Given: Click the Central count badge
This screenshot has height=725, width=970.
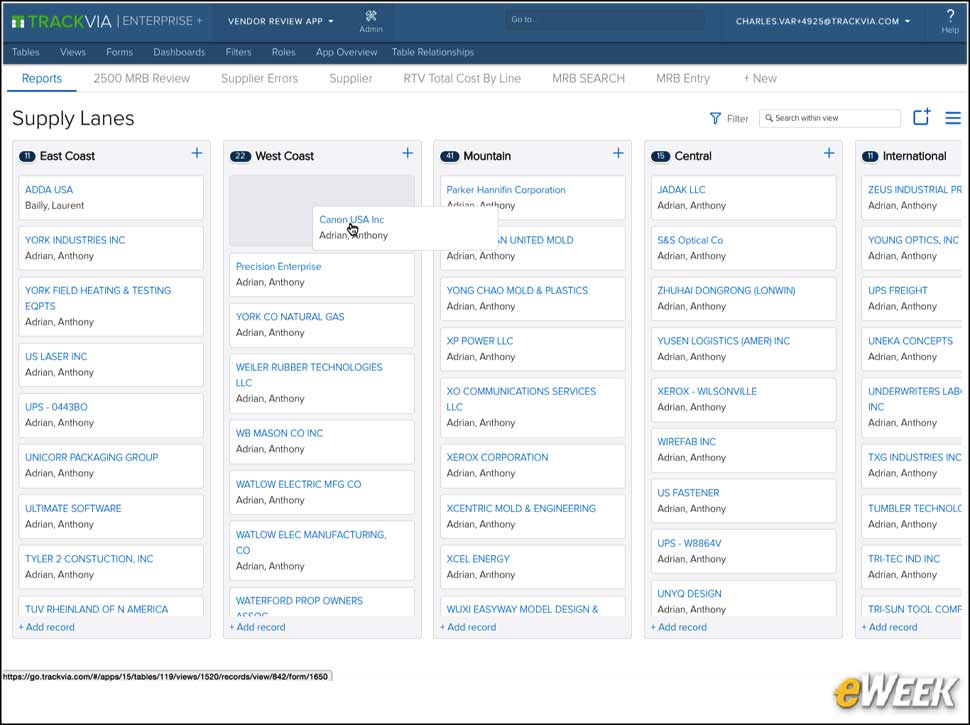Looking at the screenshot, I should point(661,157).
